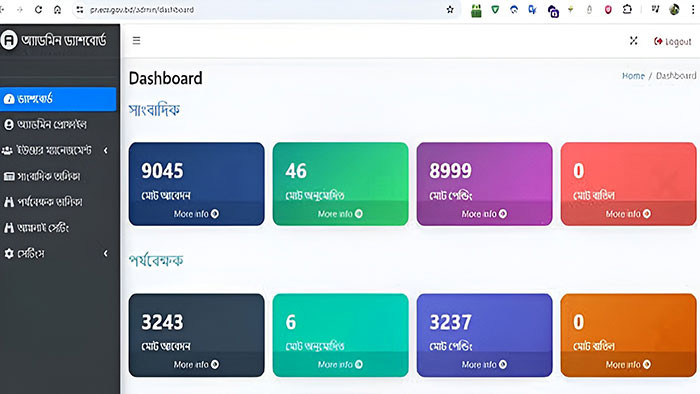Click the browser profile avatar
Screen dimensions: 700x394
(x=674, y=9)
